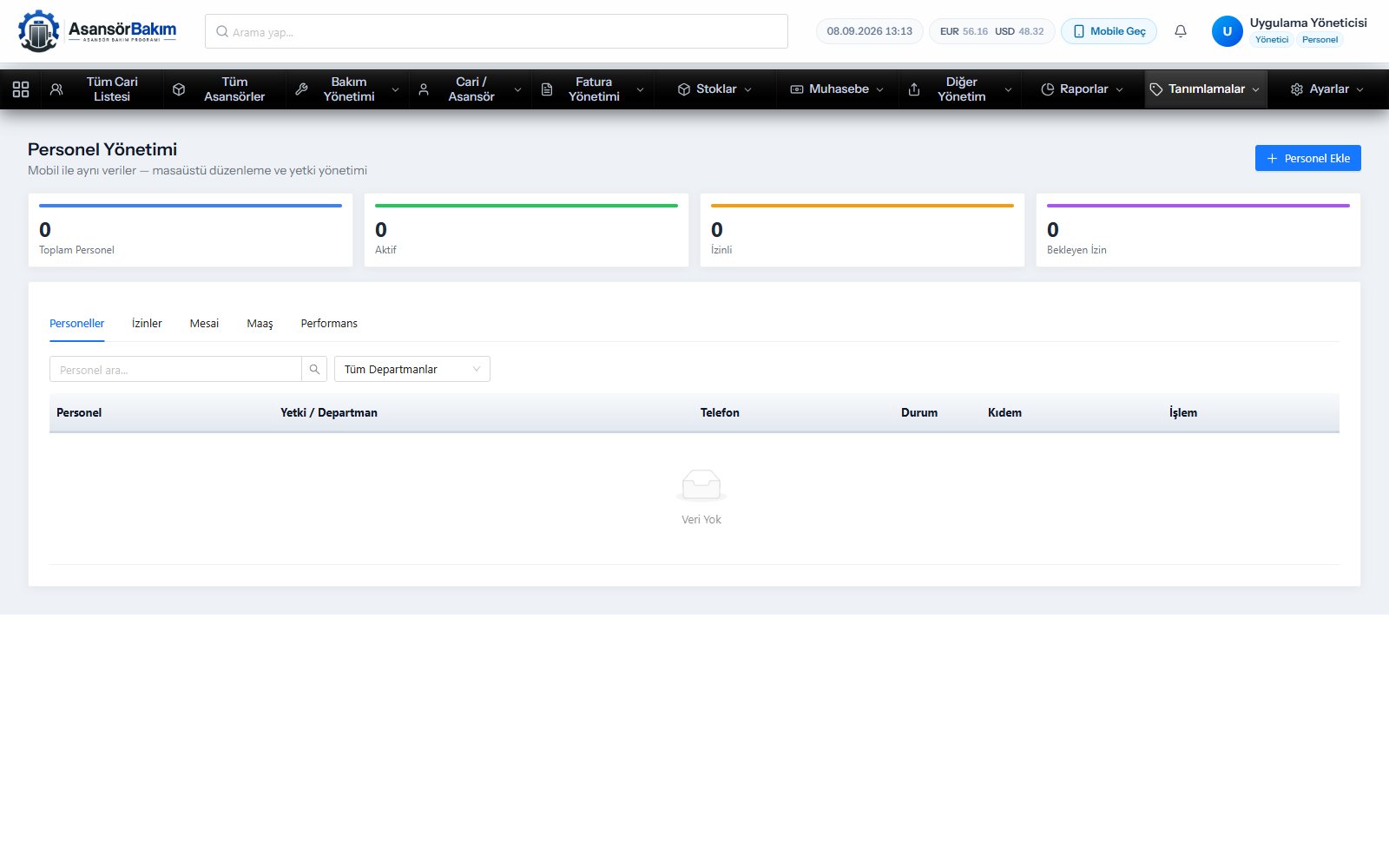Click the Mobile Geç button
The height and width of the screenshot is (868, 1389).
click(x=1109, y=31)
